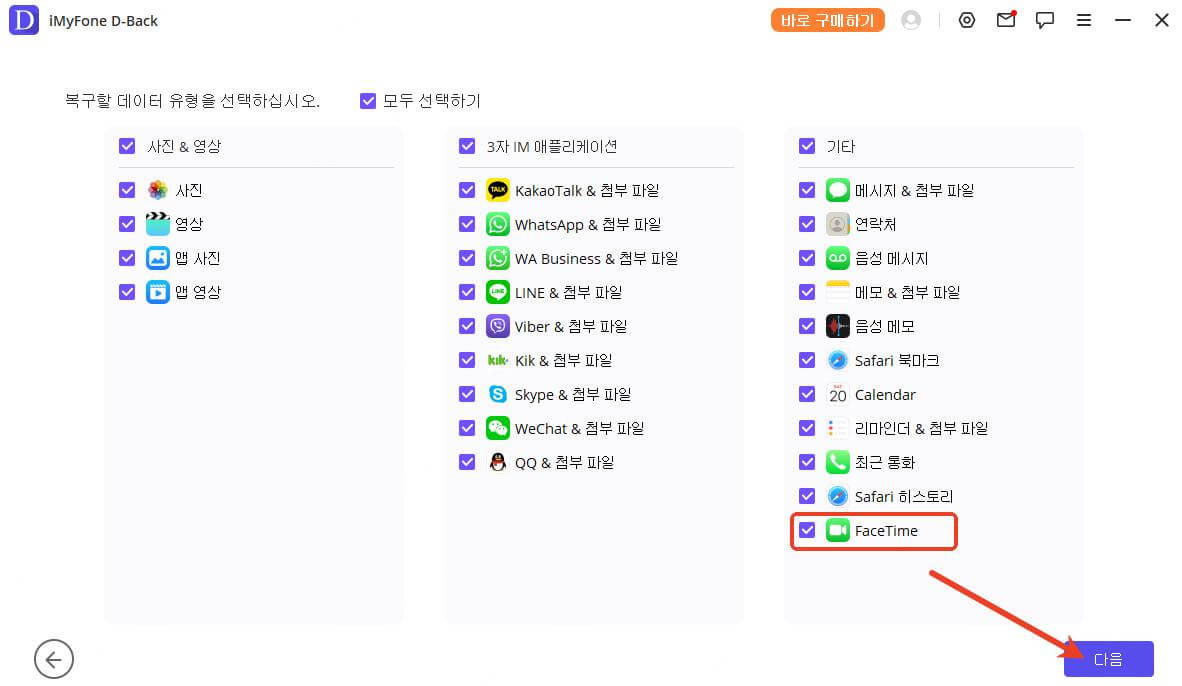Screen dimensions: 1182x686
Task: Toggle the Calendar checkbox
Action: coord(807,394)
